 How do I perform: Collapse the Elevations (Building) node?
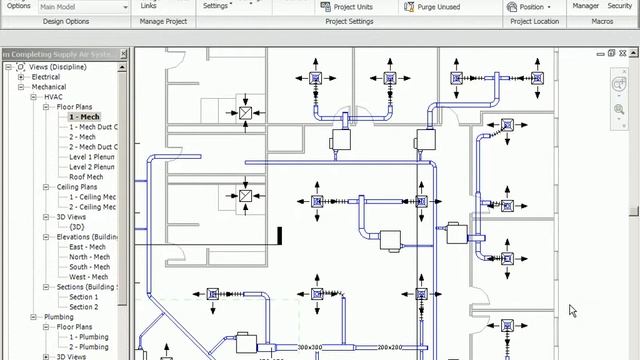coord(46,237)
